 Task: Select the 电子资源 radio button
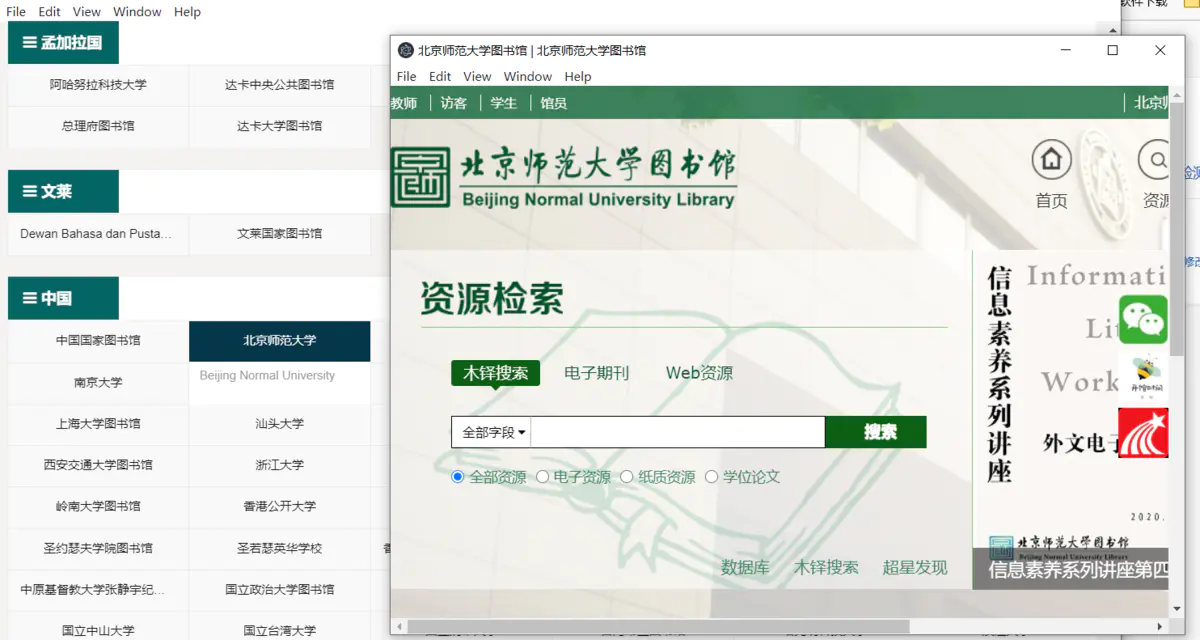click(542, 477)
